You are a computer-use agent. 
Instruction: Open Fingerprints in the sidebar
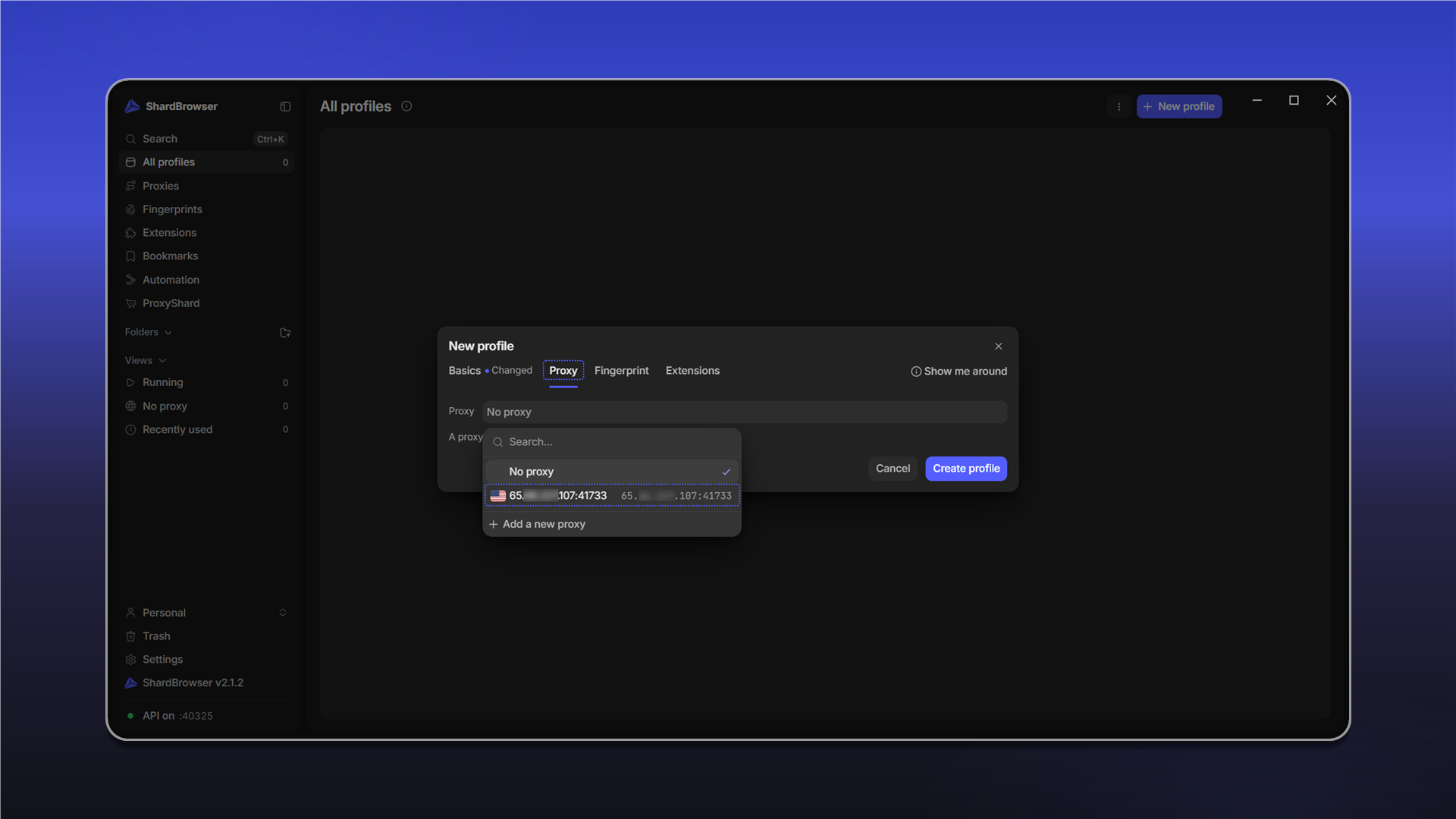(x=206, y=209)
